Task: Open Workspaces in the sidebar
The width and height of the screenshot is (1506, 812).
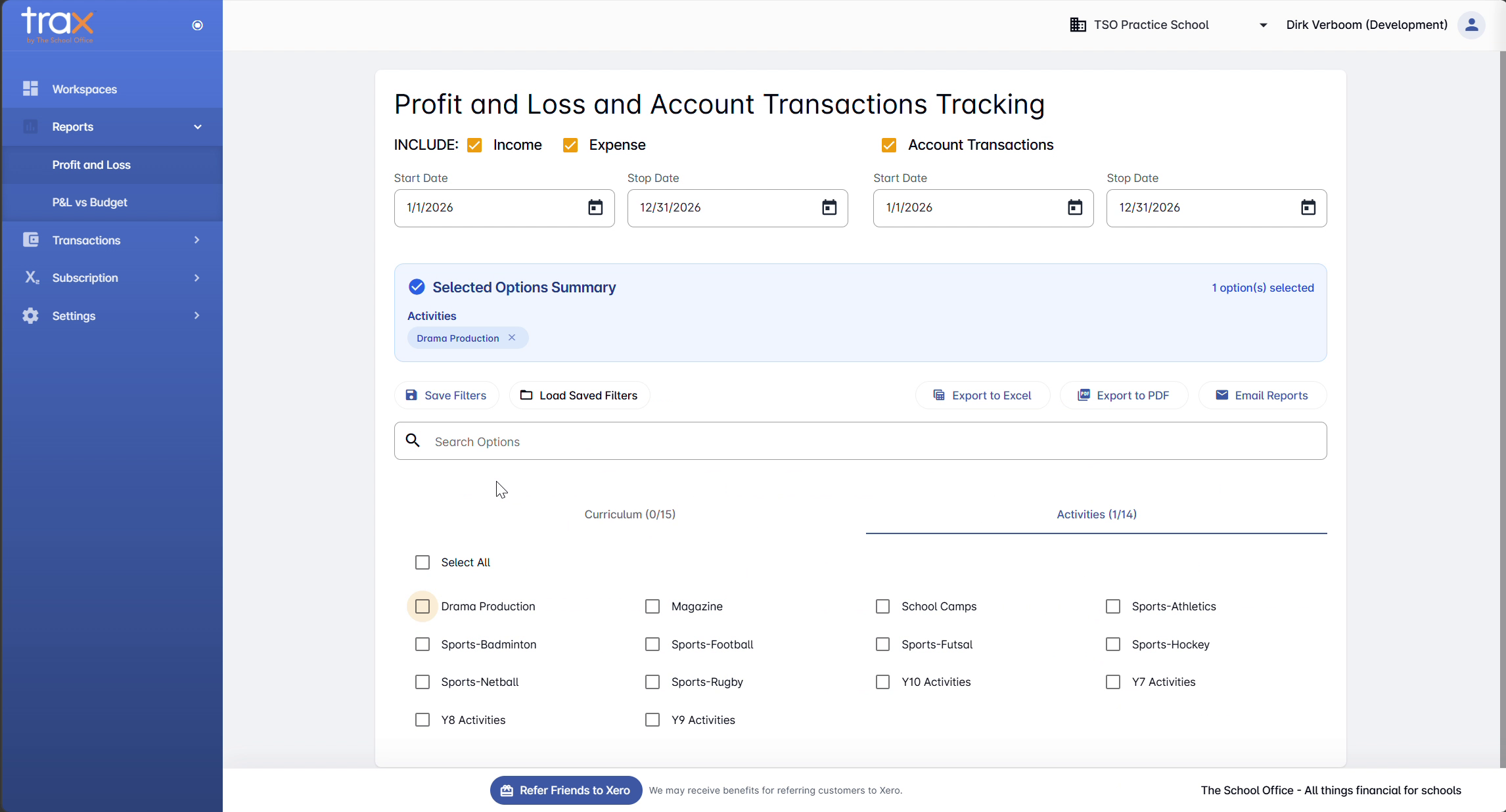Action: pos(112,89)
